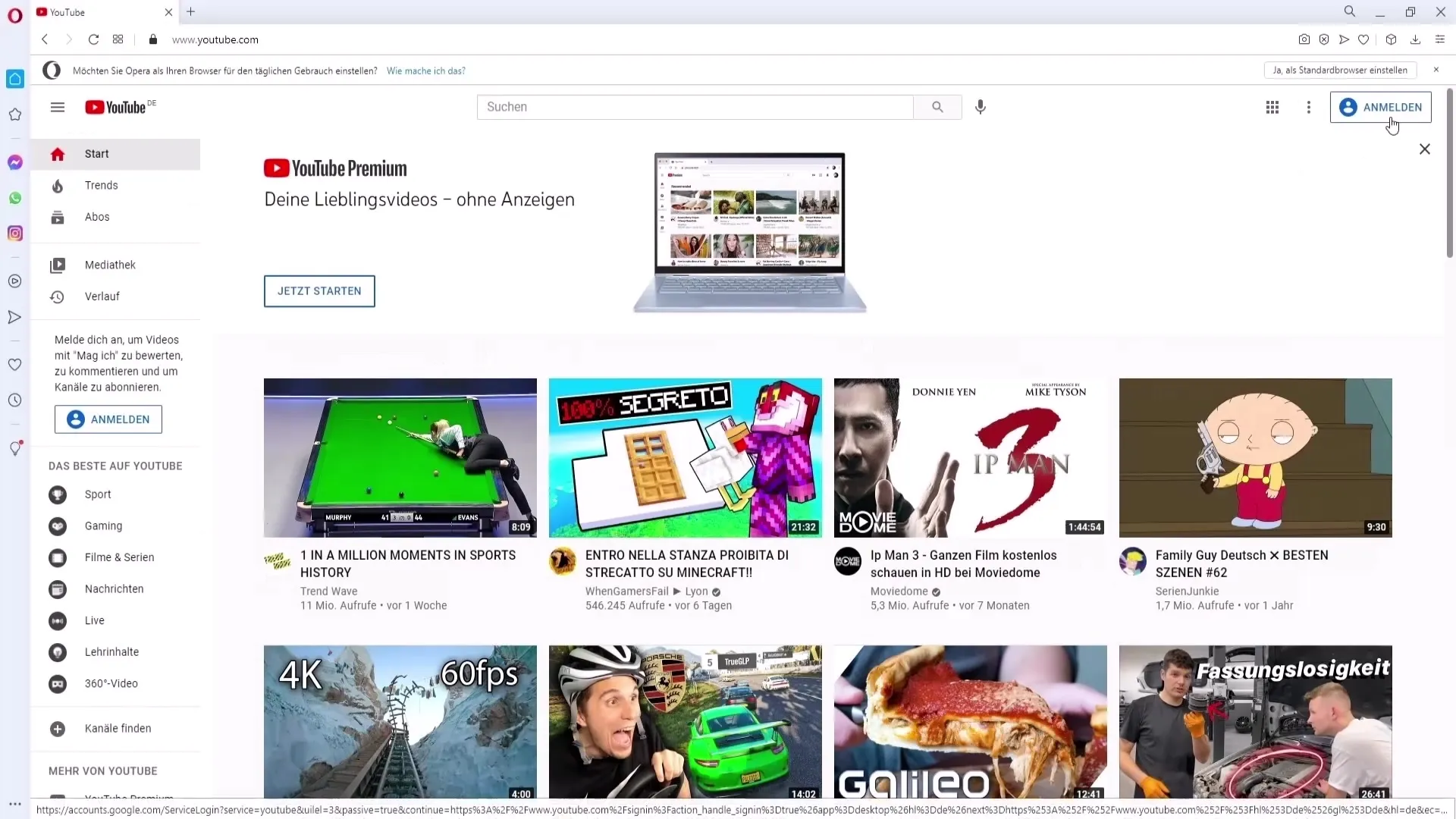Screen dimensions: 1456x819
Task: Click the Trends sidebar icon
Action: 57,185
